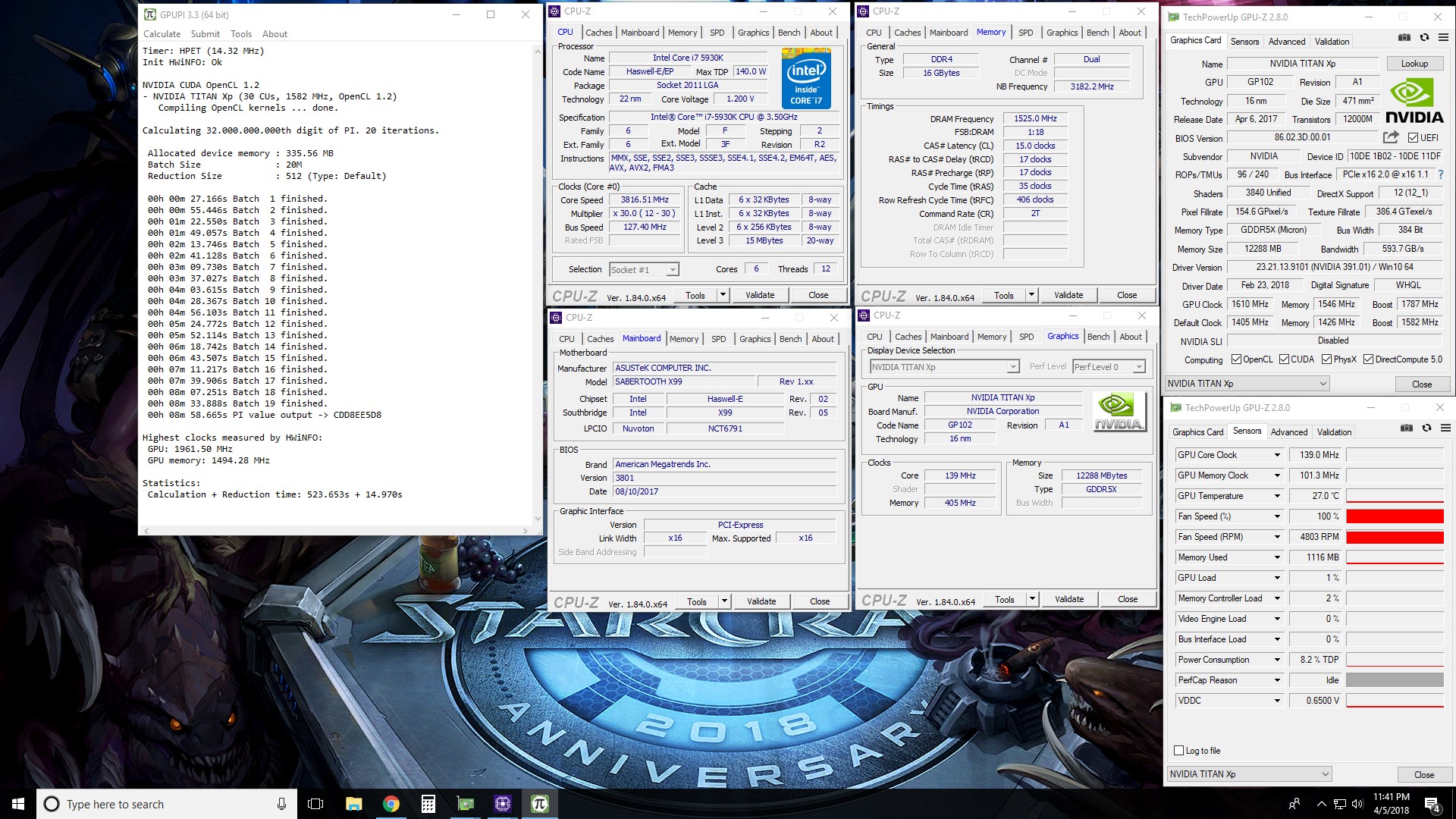Viewport: 1456px width, 819px height.
Task: Open the GPU Core Clock sensor dropdown
Action: point(1277,455)
